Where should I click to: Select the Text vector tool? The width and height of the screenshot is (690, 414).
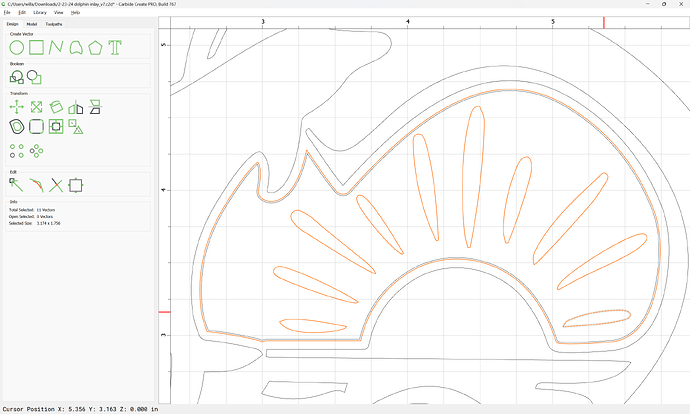pos(115,48)
